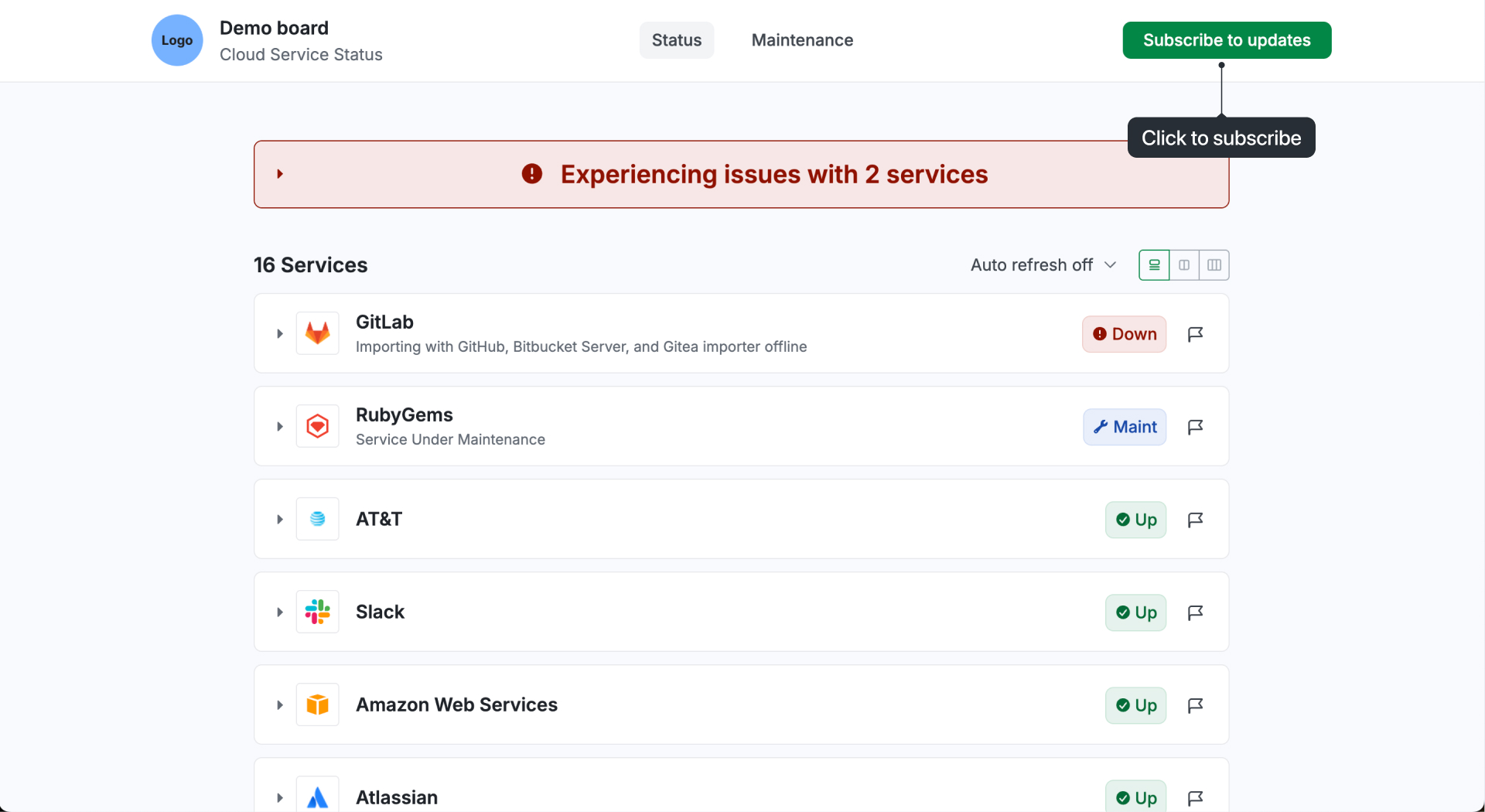Click Service Under Maintenance text

450,439
